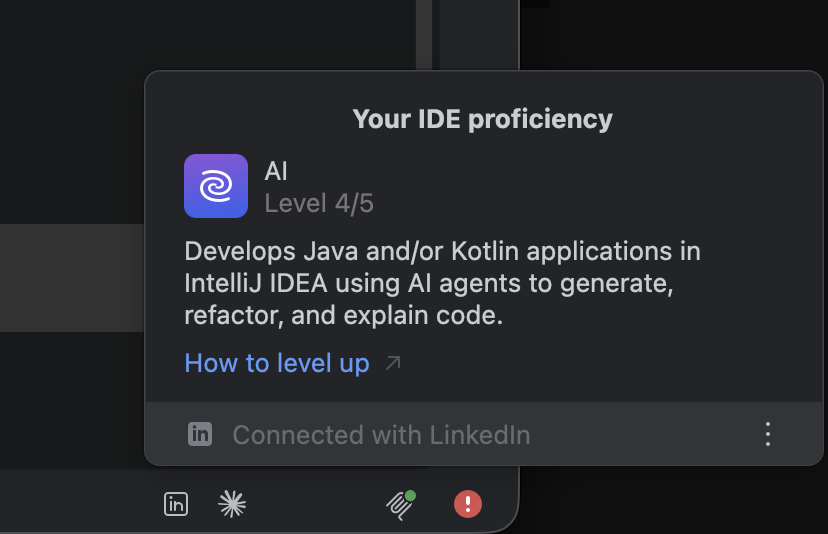Screen dimensions: 828x534
Task: Click the starburst AI icon in the status bar
Action: 232,504
